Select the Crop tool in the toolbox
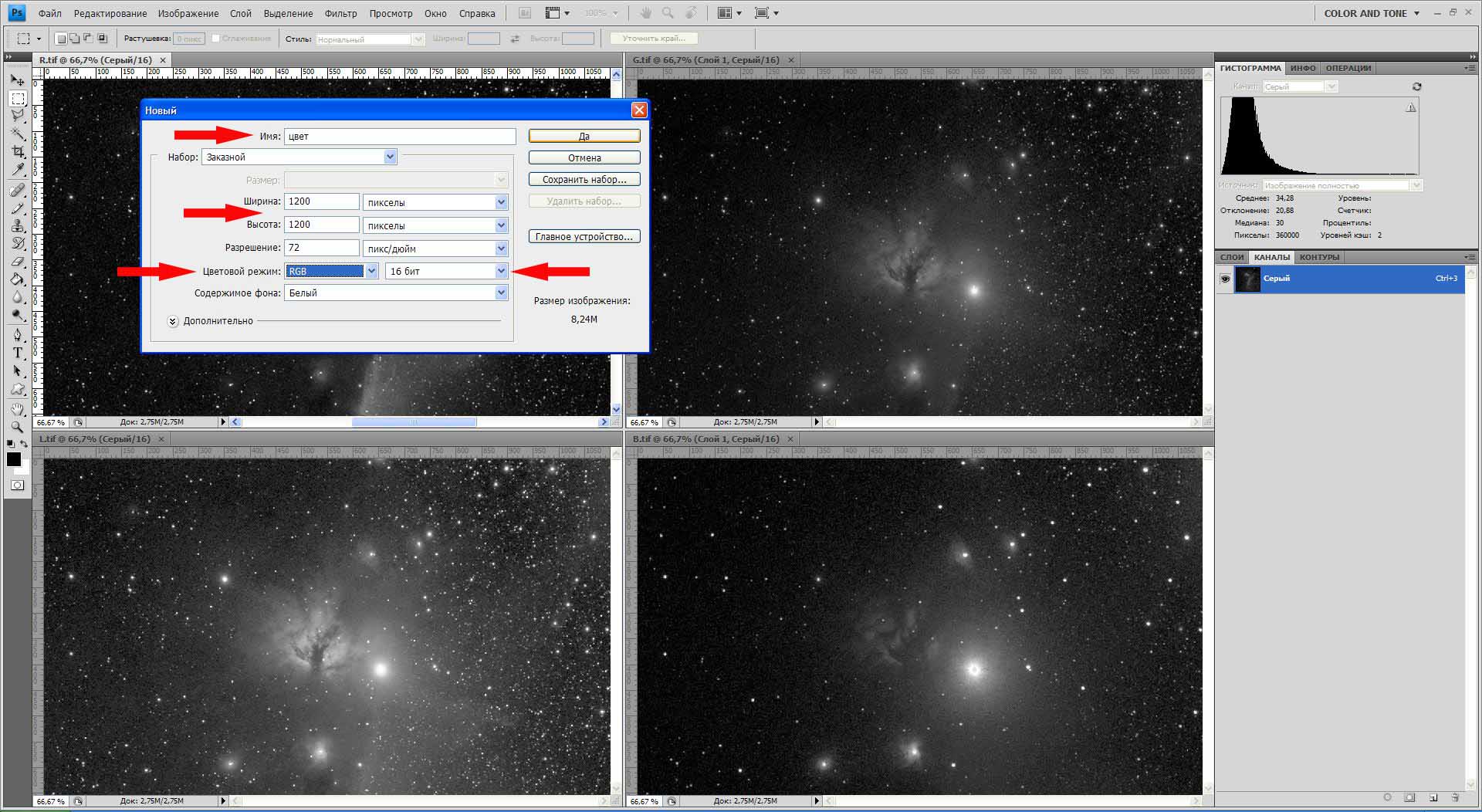 (18, 152)
